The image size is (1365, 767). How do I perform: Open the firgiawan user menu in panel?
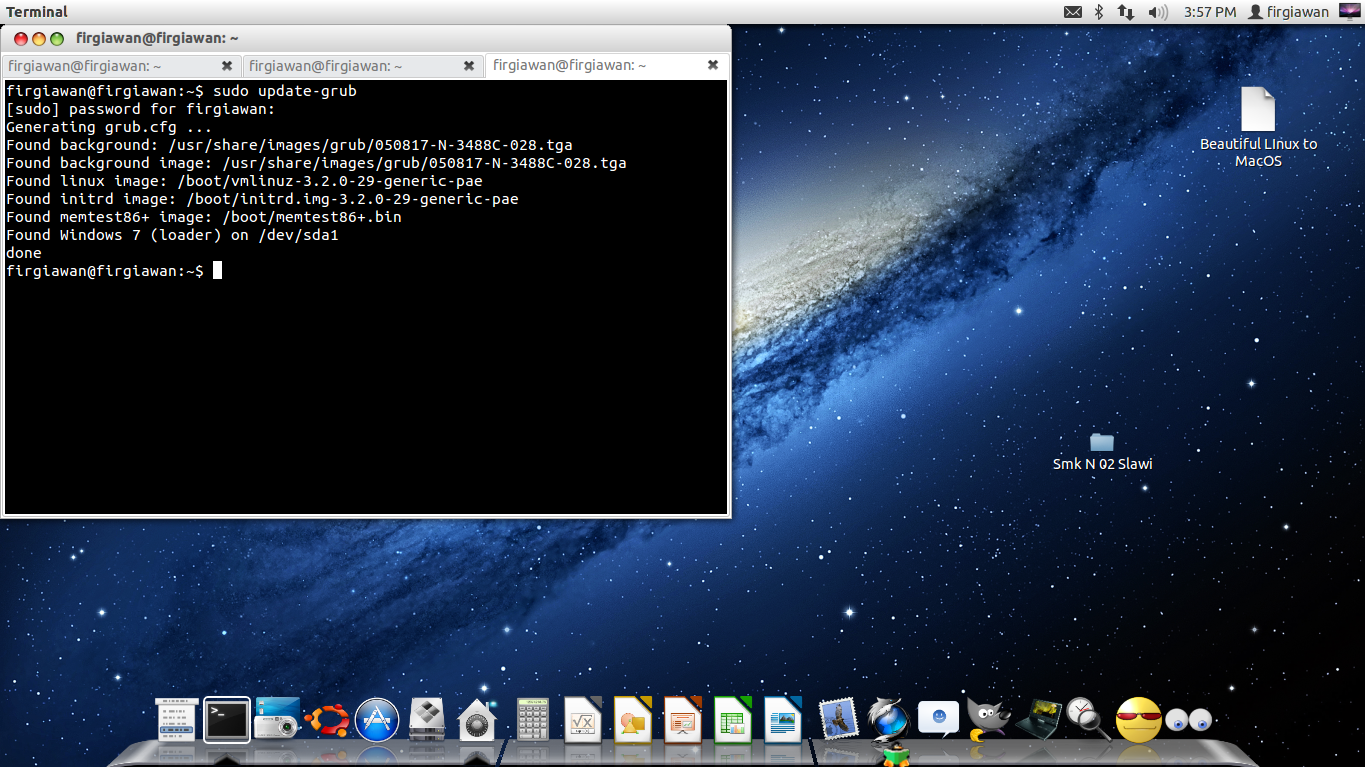point(1289,12)
